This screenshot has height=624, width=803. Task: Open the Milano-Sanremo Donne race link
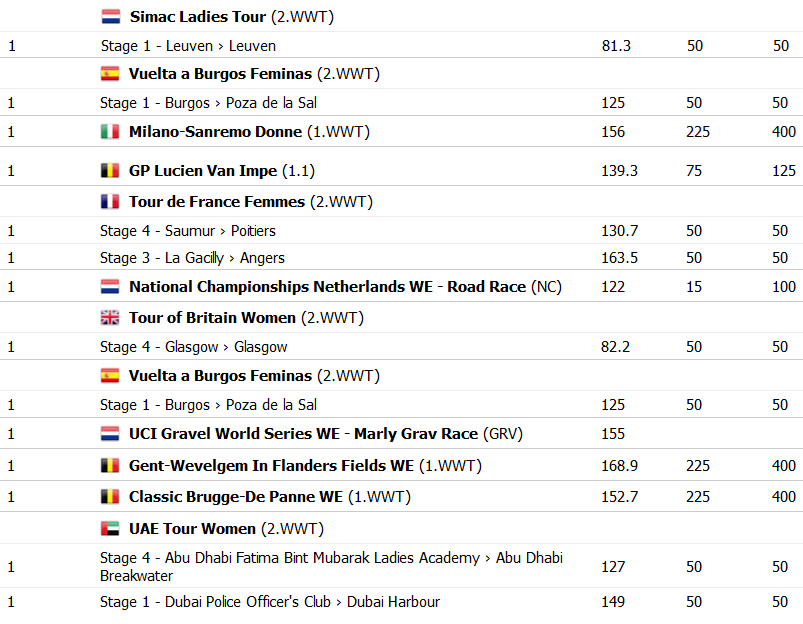tap(215, 132)
